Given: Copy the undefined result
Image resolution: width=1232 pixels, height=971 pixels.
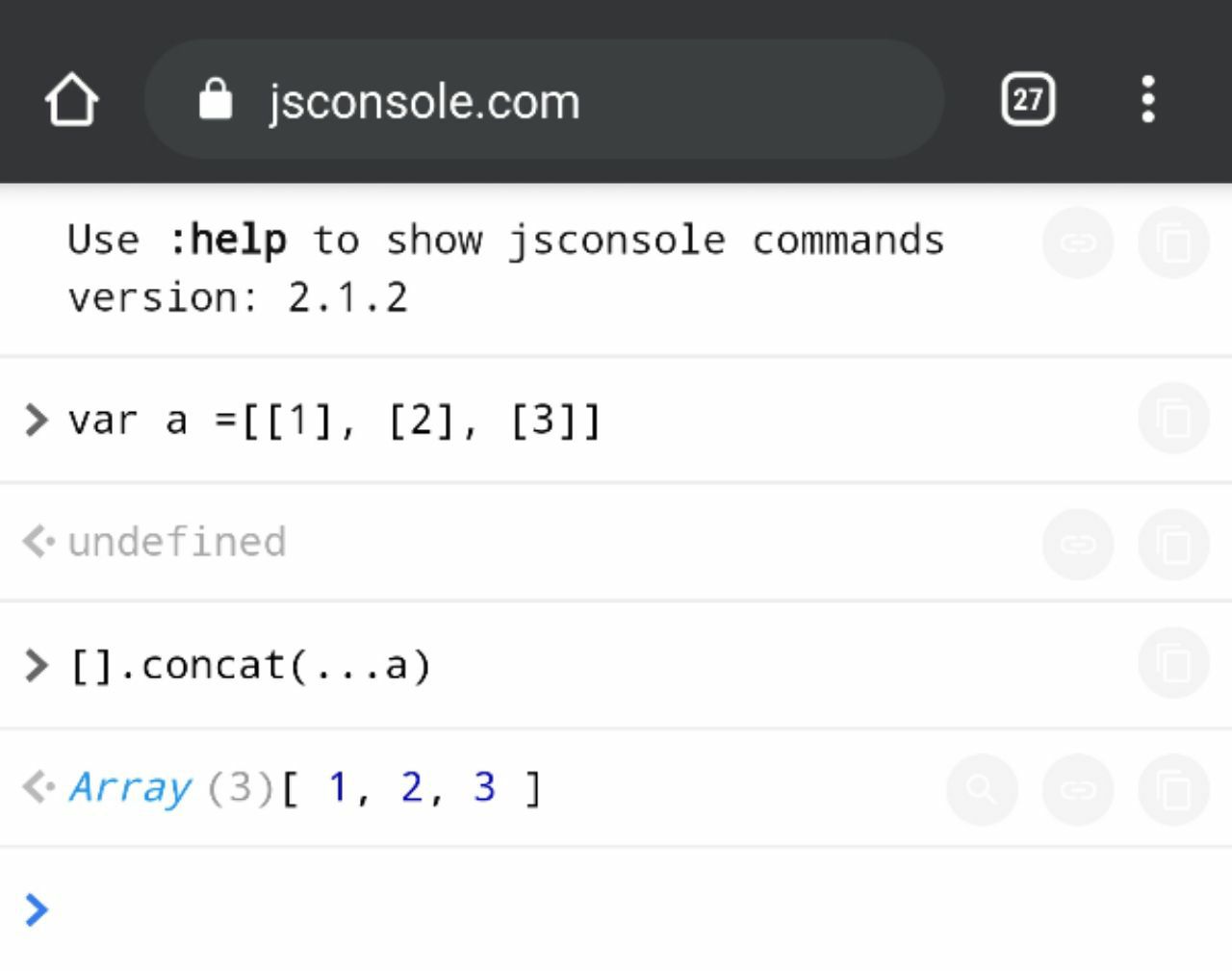Looking at the screenshot, I should [1173, 545].
